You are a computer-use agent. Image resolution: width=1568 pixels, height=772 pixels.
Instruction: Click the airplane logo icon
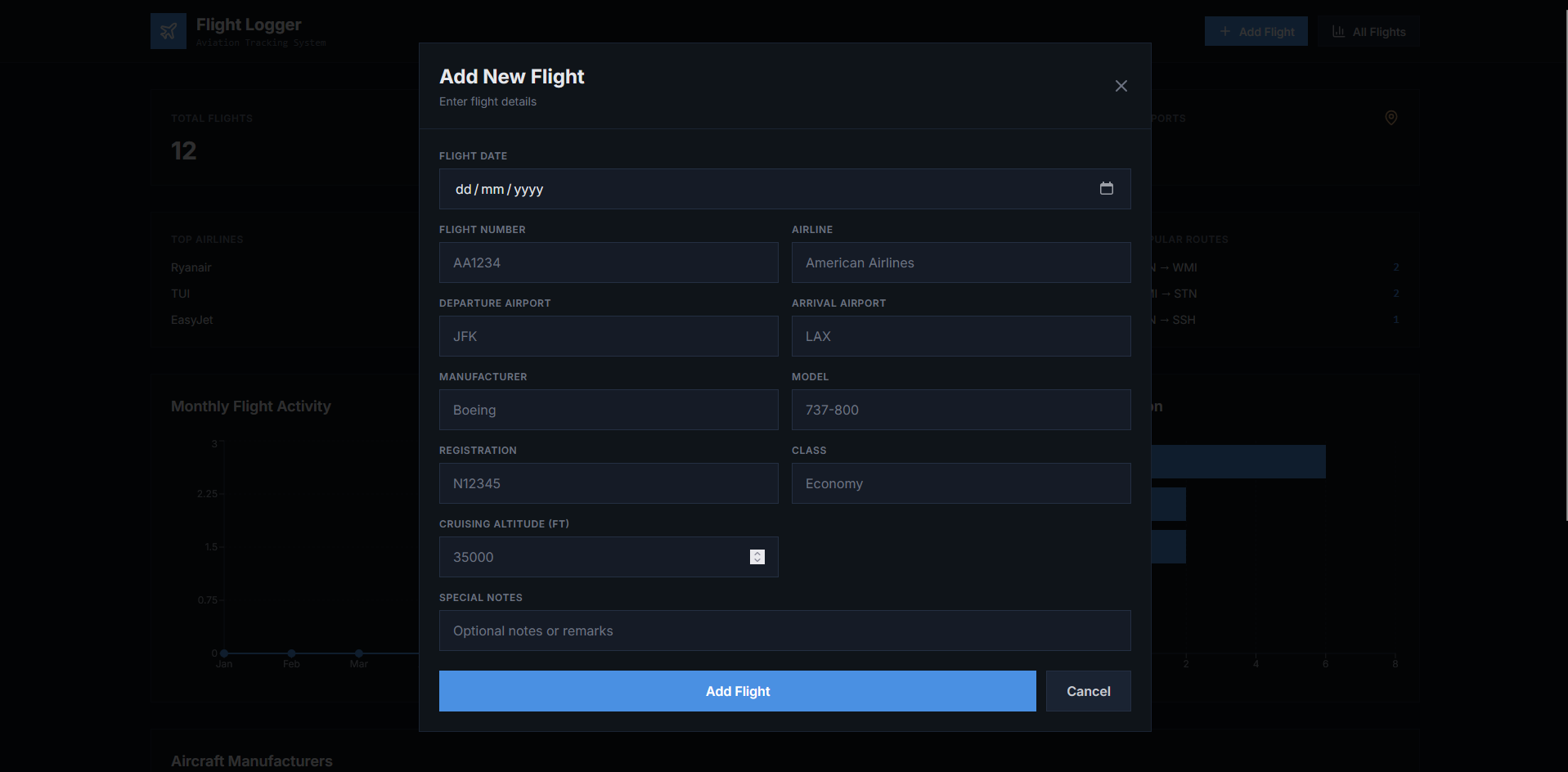[168, 30]
